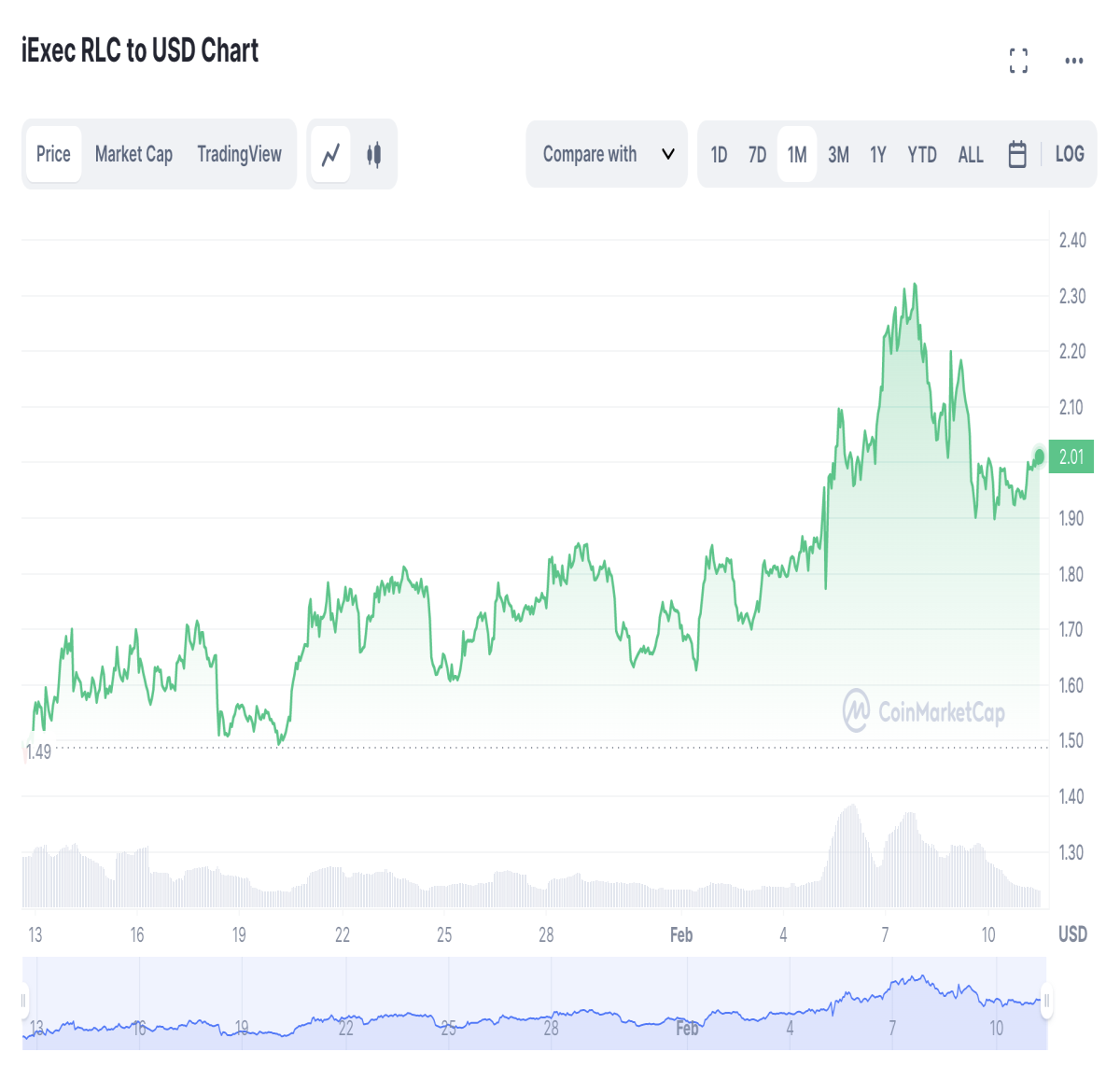The width and height of the screenshot is (1120, 1066).
Task: Click the Feb date label on axis
Action: pos(681,934)
